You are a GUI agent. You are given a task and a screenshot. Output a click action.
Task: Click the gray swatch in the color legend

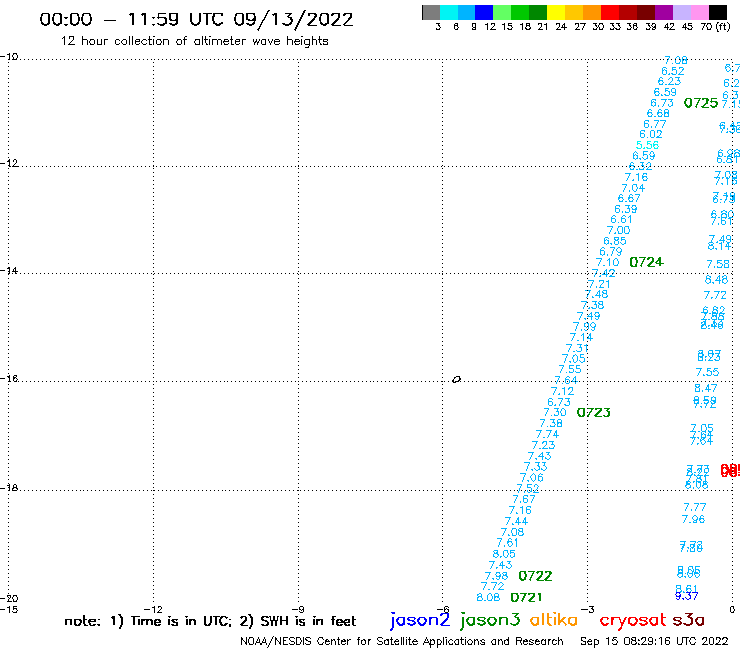(431, 12)
